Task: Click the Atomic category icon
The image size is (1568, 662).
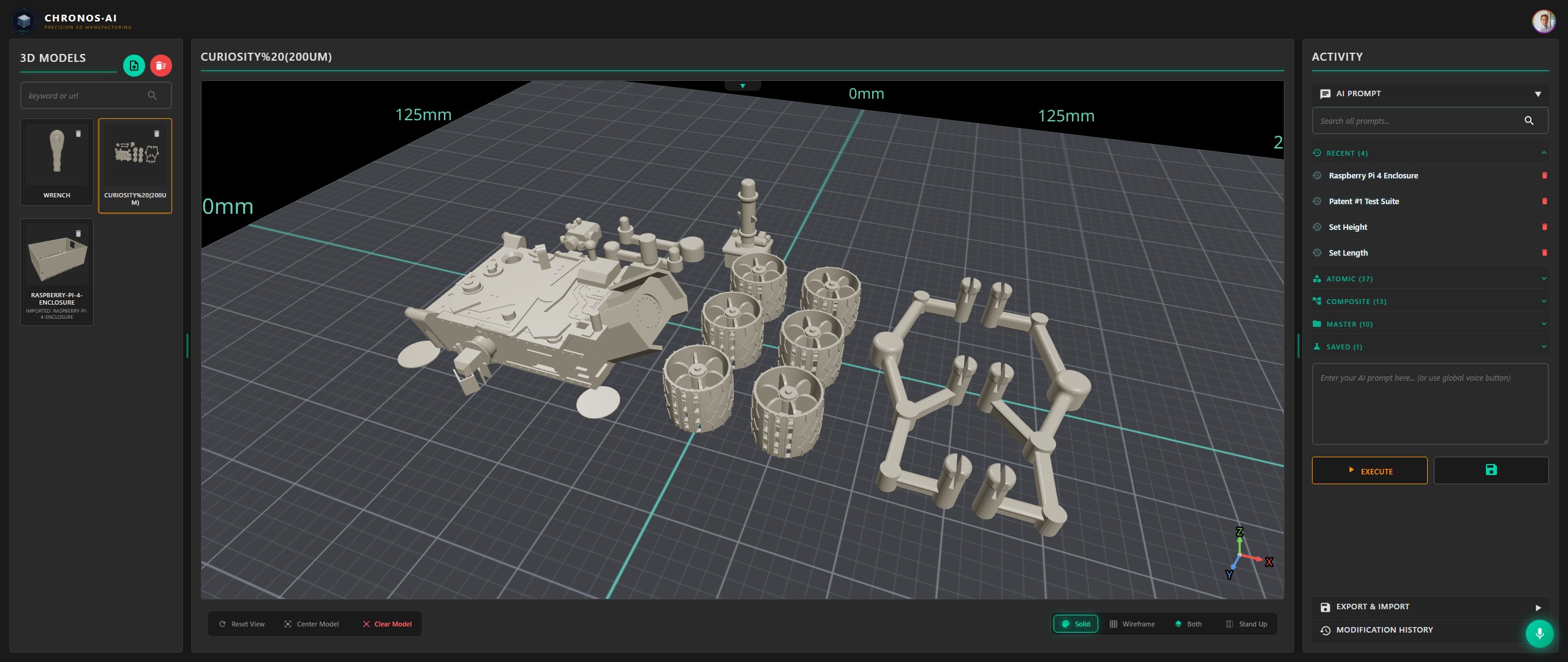Action: [1317, 279]
